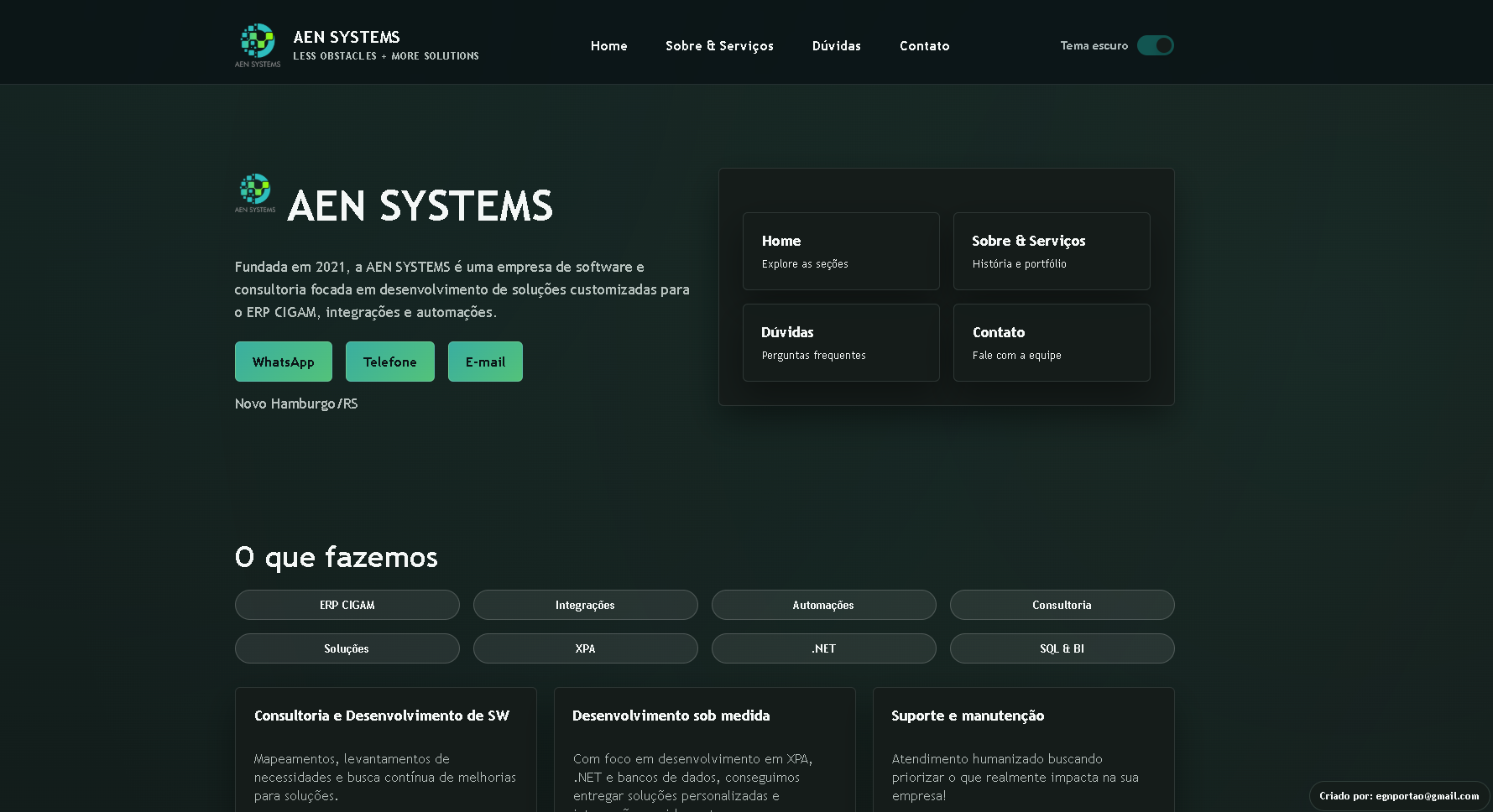Click the AEN SYSTEMS logo icon in the header

(257, 42)
